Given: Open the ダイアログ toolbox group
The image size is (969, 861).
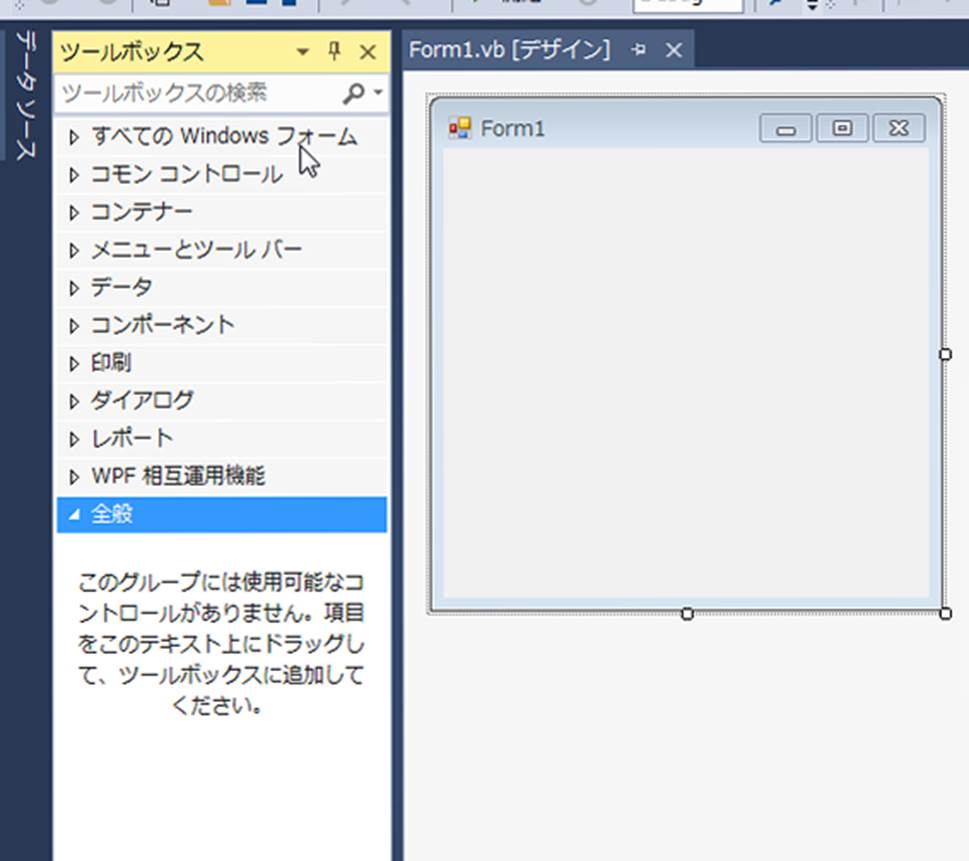Looking at the screenshot, I should [x=142, y=401].
